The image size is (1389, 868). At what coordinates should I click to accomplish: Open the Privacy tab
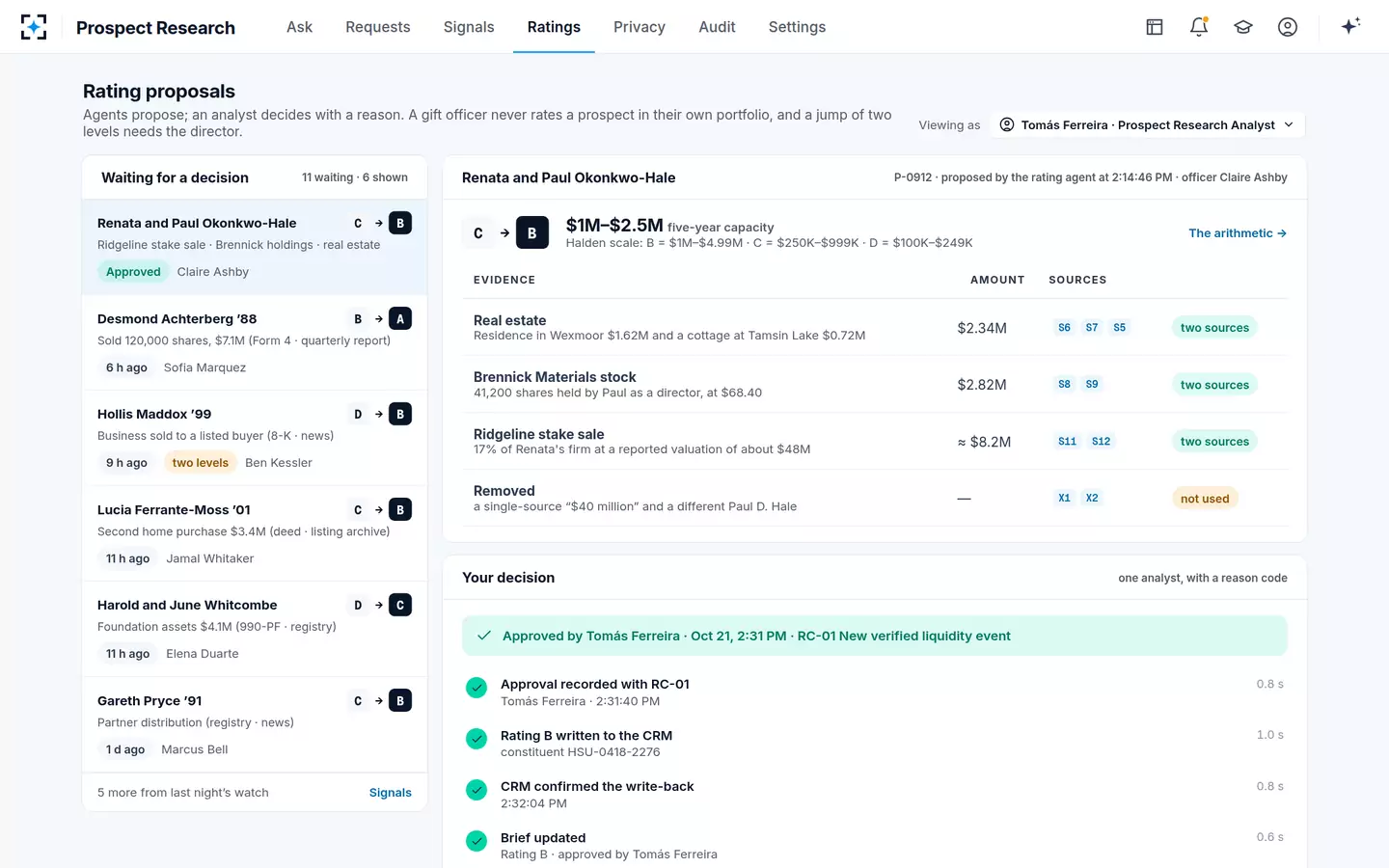point(640,27)
